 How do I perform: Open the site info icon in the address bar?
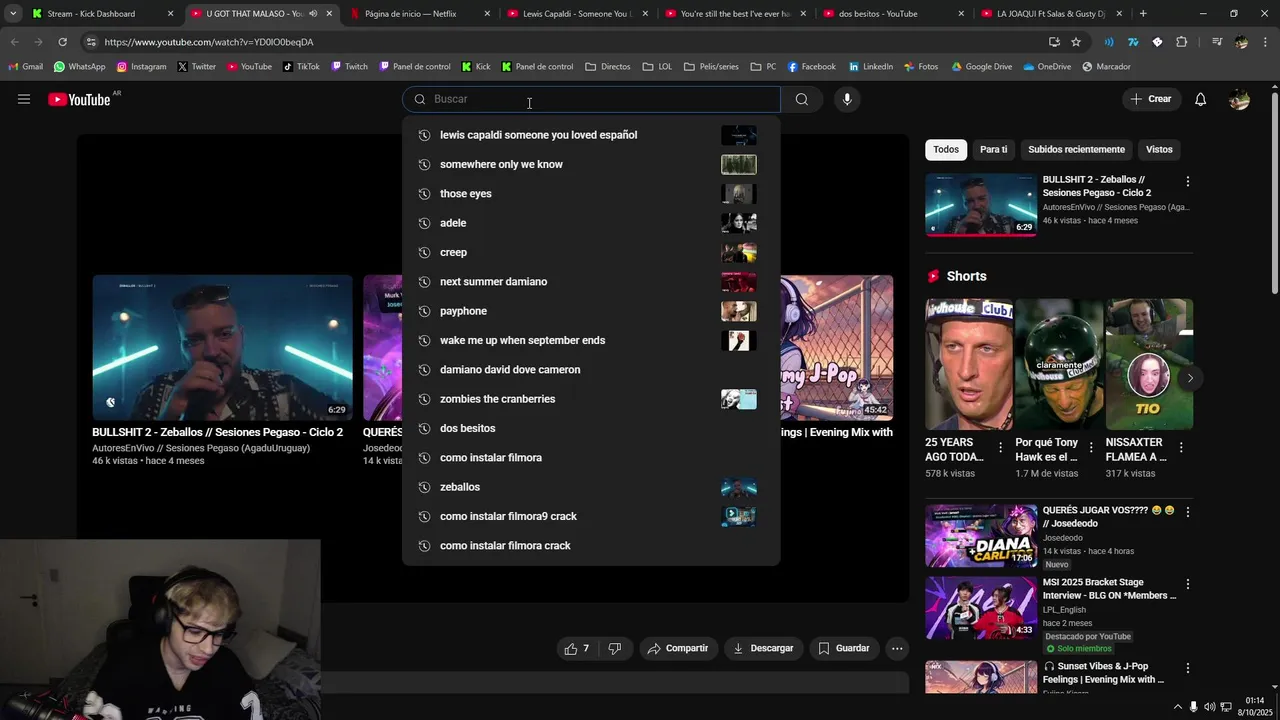(91, 42)
